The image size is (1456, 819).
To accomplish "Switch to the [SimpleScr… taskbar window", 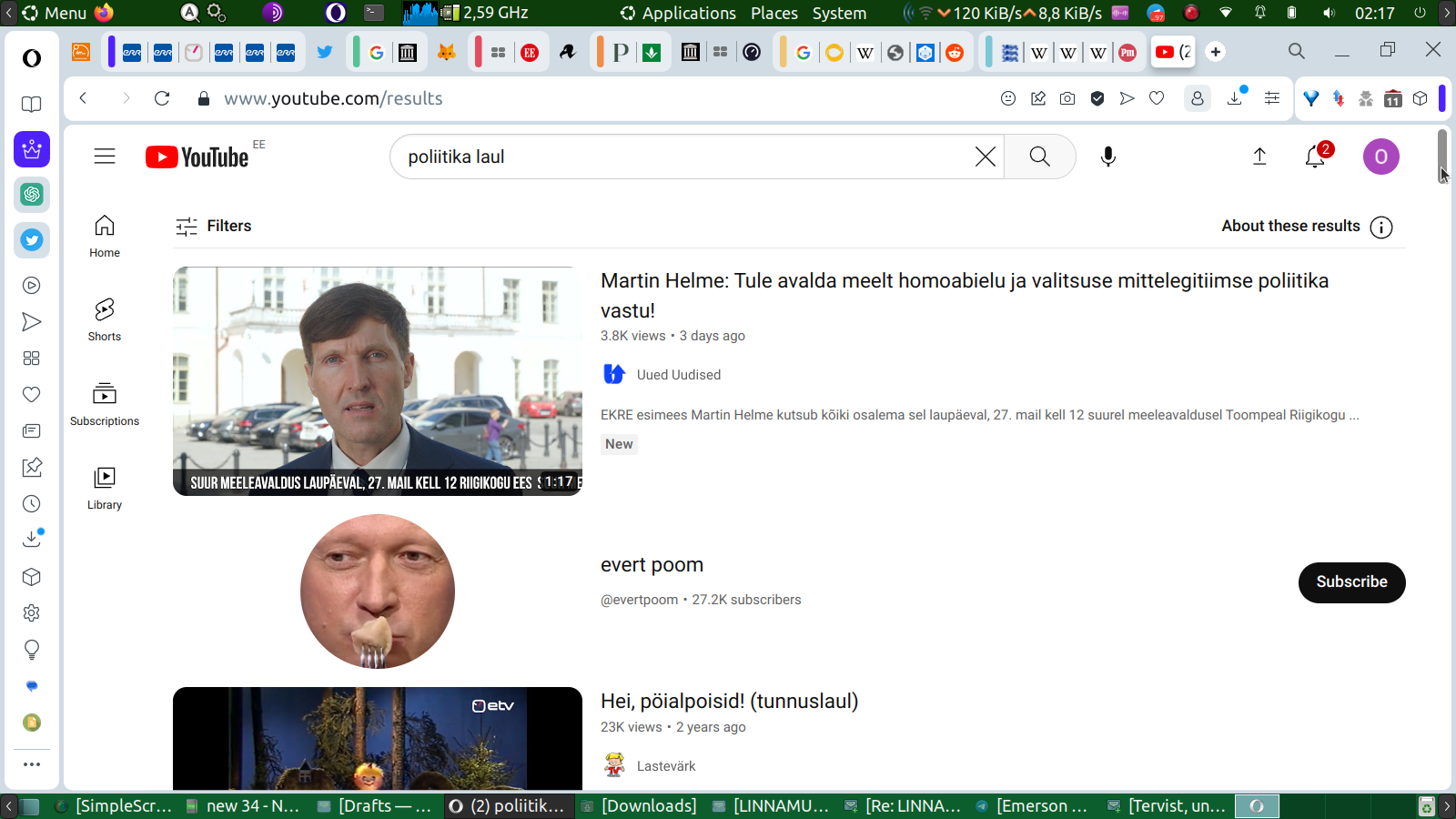I will pos(114,806).
